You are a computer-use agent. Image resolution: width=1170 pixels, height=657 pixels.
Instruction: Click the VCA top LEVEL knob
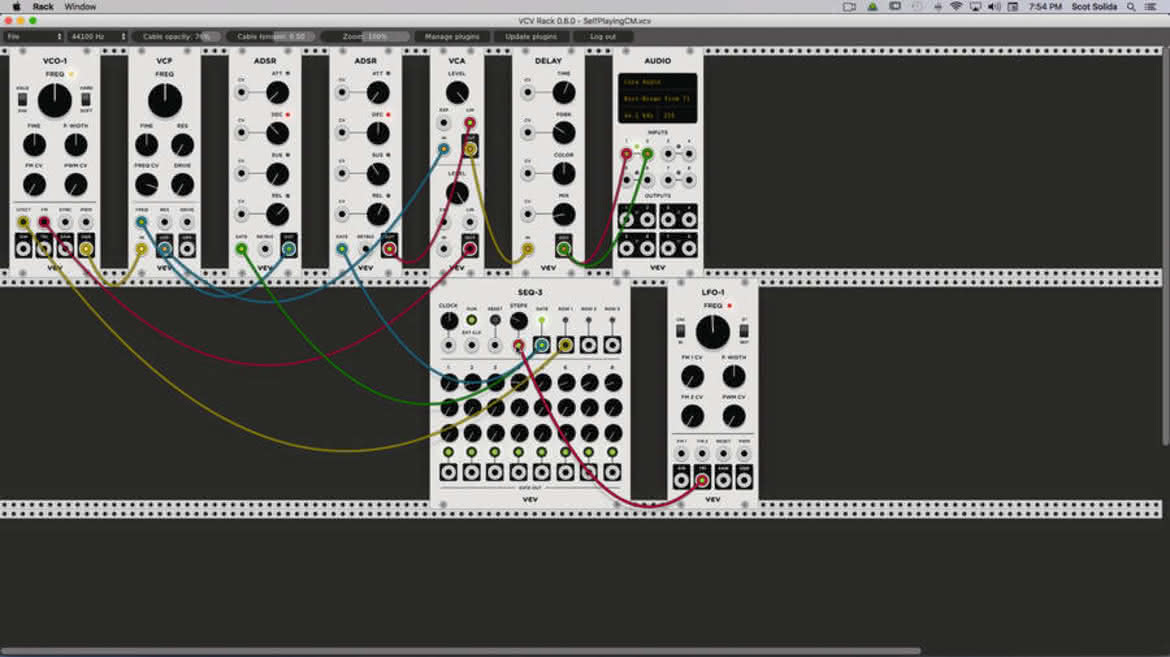pos(457,93)
